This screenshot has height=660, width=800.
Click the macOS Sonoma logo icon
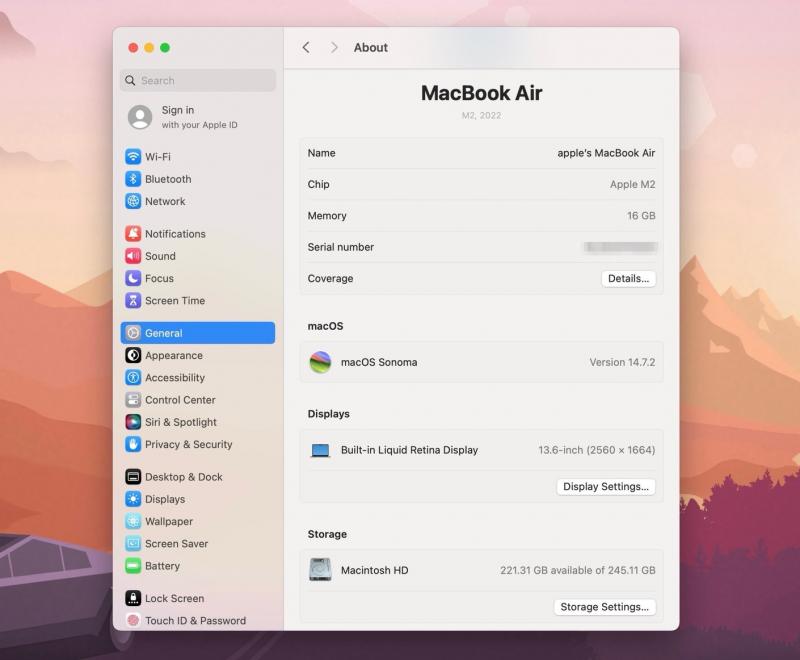320,362
